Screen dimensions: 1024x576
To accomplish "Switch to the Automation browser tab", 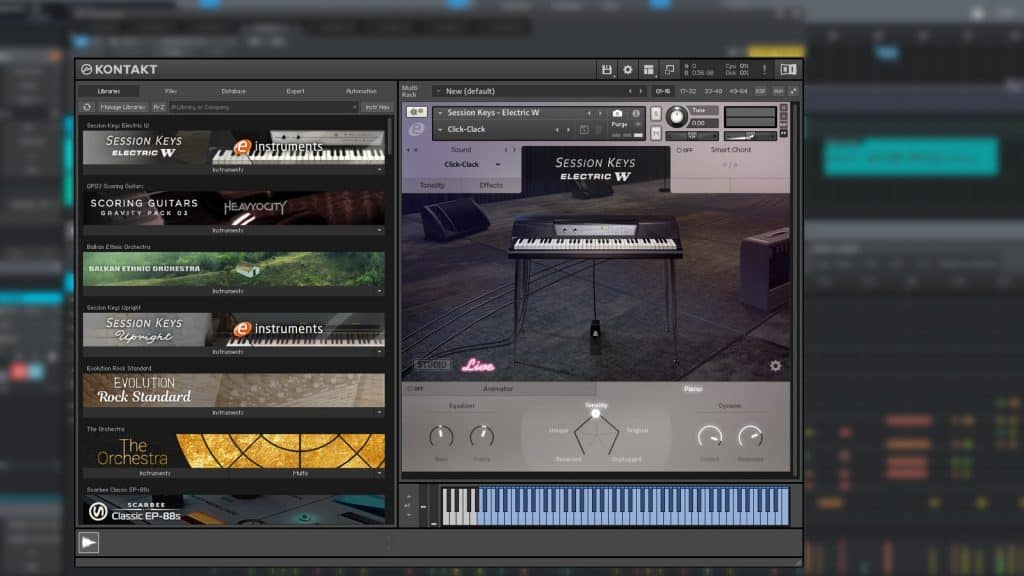I will [360, 91].
